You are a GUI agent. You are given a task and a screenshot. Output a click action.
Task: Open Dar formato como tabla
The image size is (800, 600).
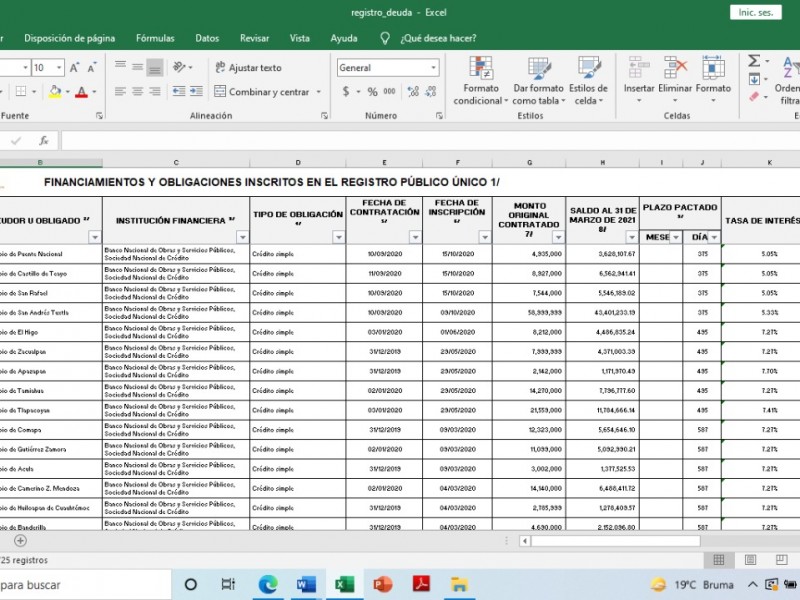(x=539, y=81)
